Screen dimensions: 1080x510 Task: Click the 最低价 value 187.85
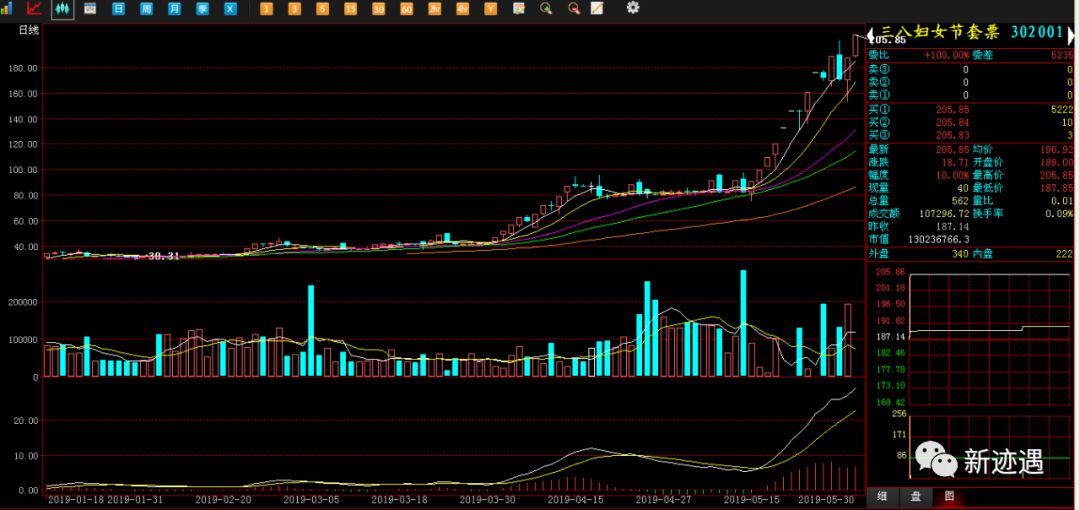pyautogui.click(x=1058, y=187)
